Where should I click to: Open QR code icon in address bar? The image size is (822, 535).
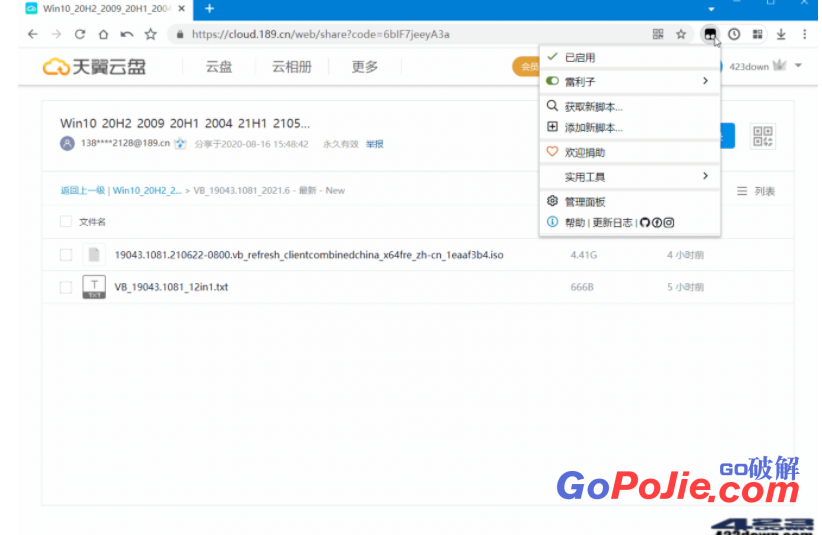coord(658,35)
